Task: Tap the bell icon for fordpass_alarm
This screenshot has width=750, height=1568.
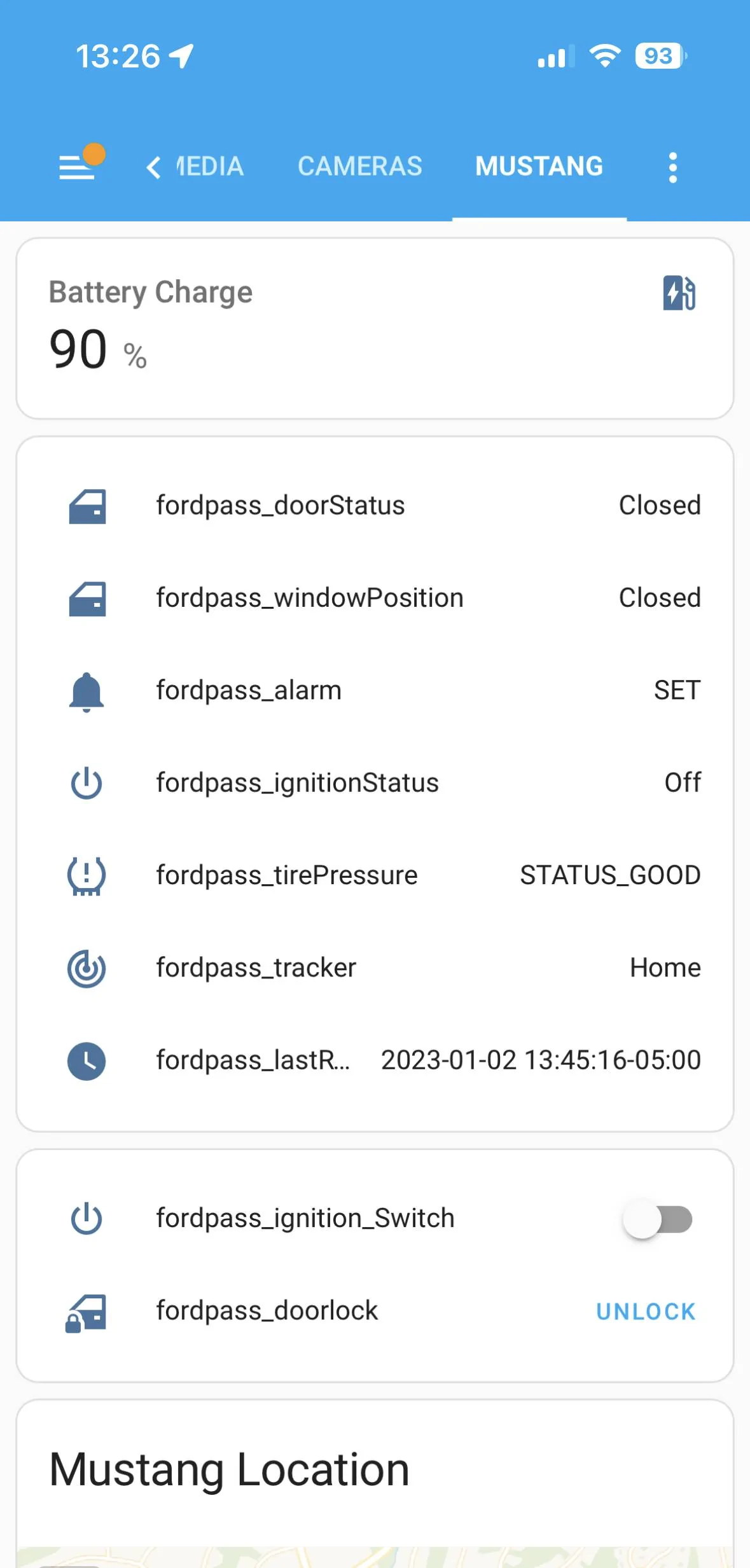Action: pos(87,691)
